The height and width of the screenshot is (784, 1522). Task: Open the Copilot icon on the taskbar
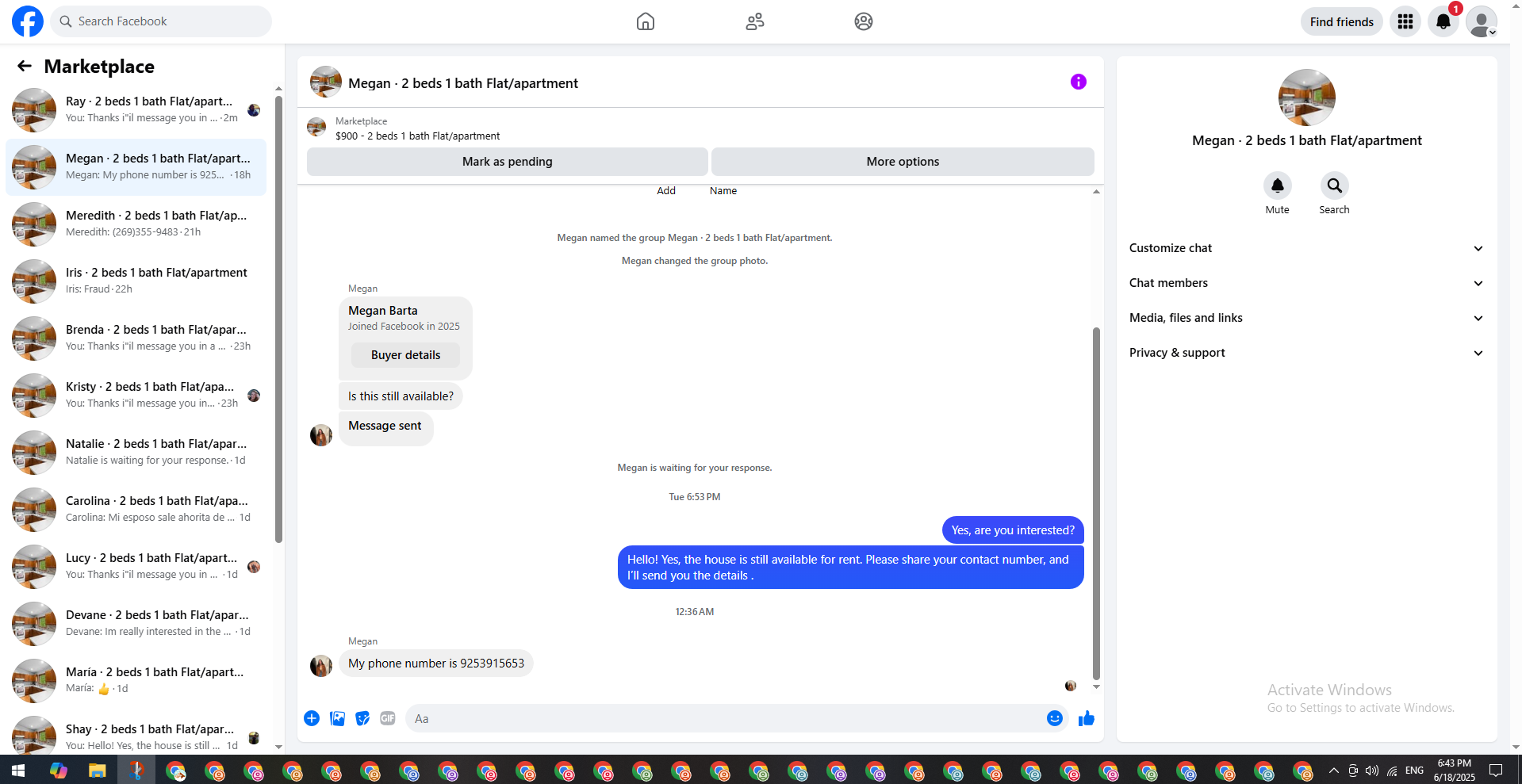pyautogui.click(x=58, y=771)
